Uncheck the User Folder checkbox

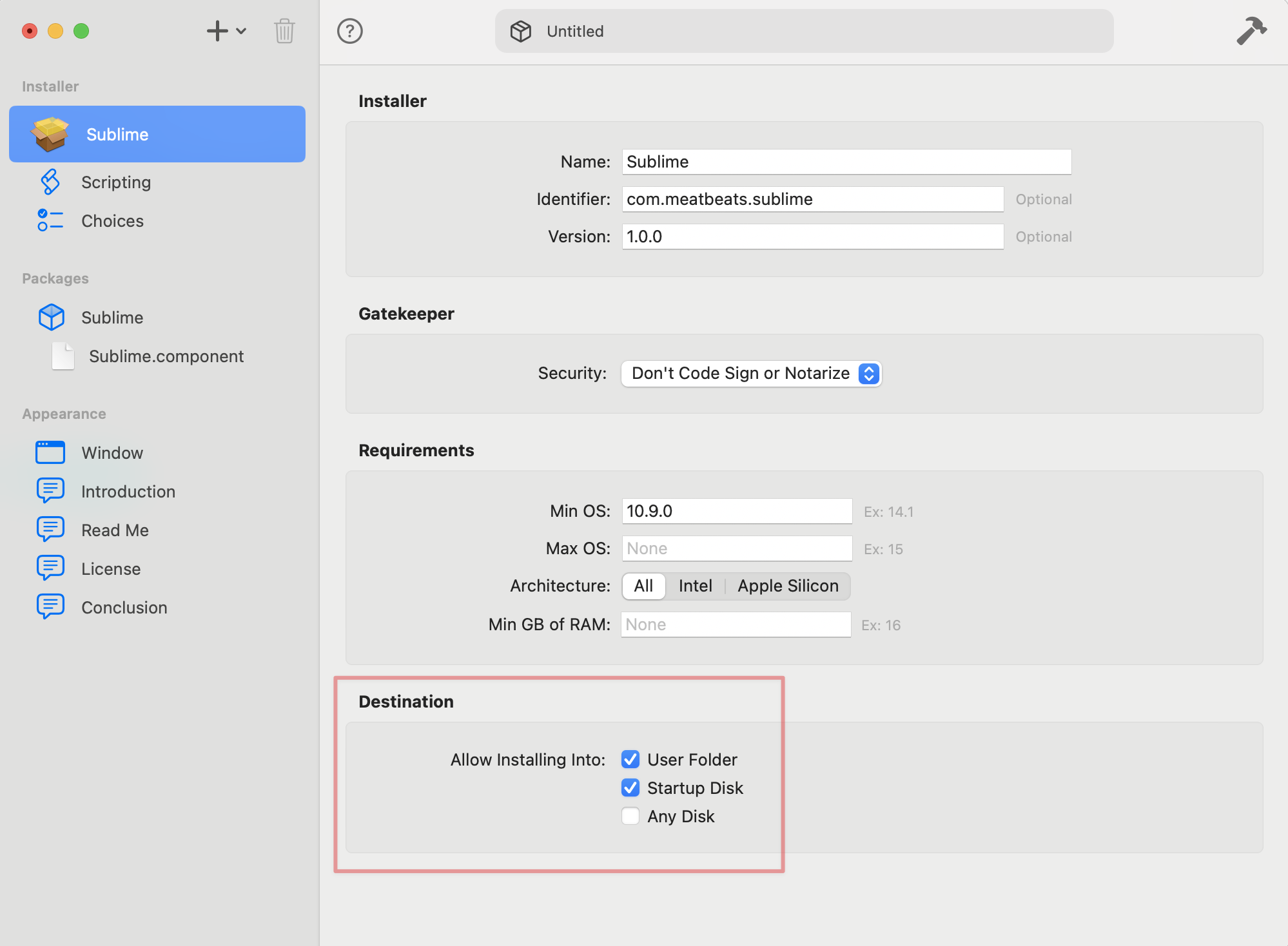pyautogui.click(x=630, y=760)
